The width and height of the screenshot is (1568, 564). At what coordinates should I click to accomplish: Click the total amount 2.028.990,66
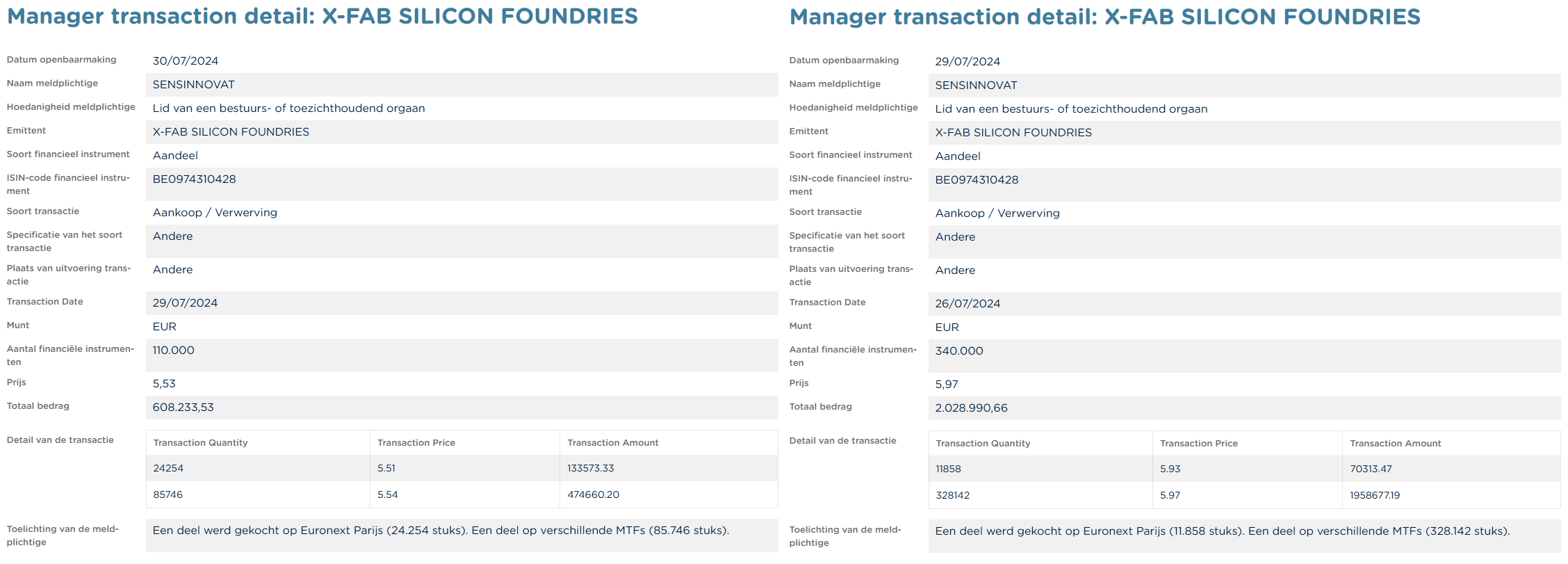click(971, 408)
